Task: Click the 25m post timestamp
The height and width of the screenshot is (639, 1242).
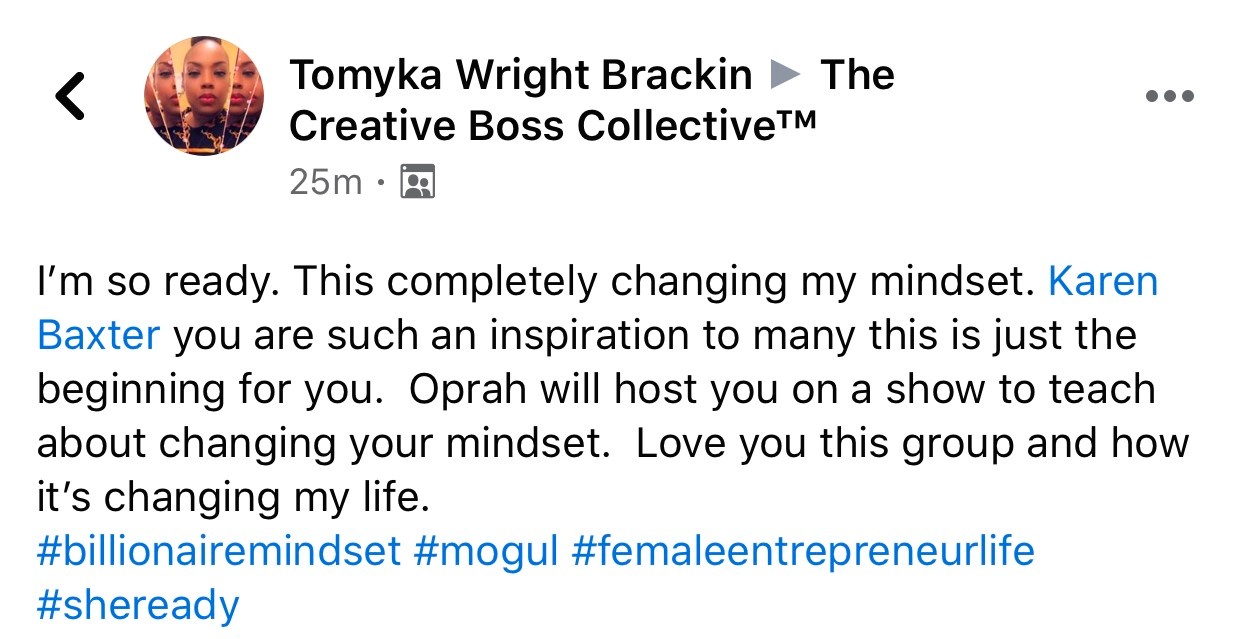Action: [325, 183]
